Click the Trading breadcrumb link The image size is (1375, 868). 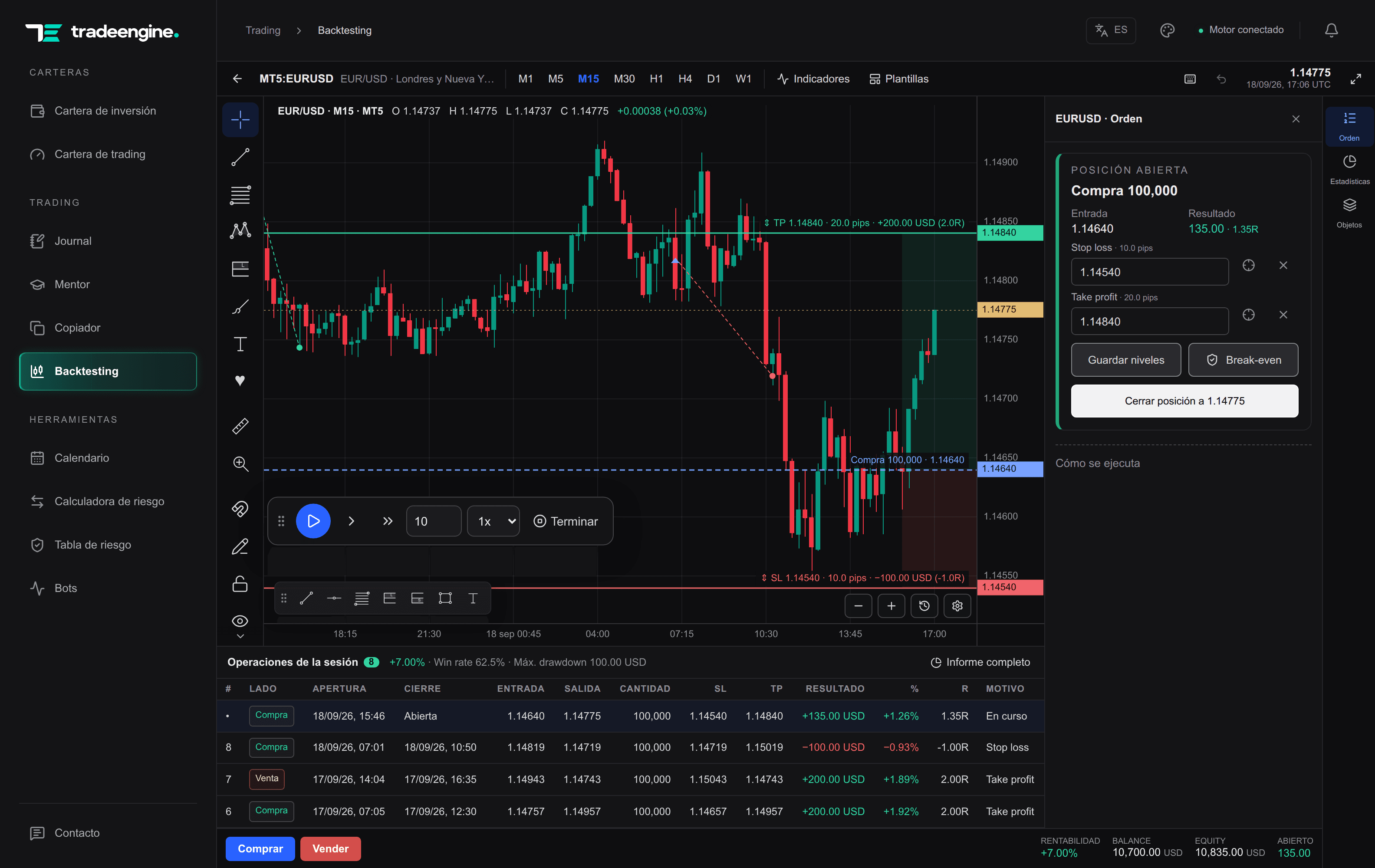(x=263, y=30)
